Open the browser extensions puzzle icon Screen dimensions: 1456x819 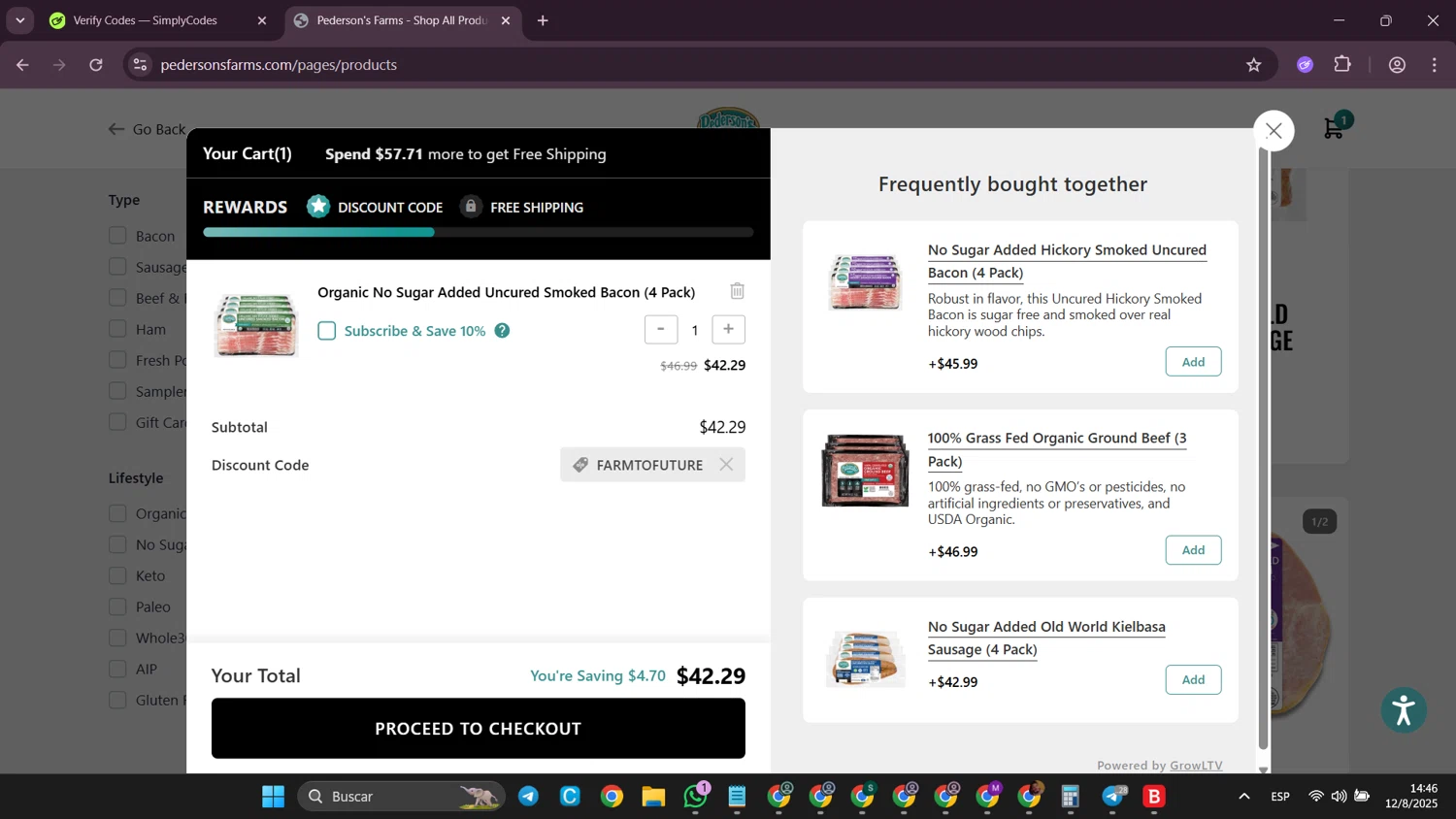pos(1343,65)
